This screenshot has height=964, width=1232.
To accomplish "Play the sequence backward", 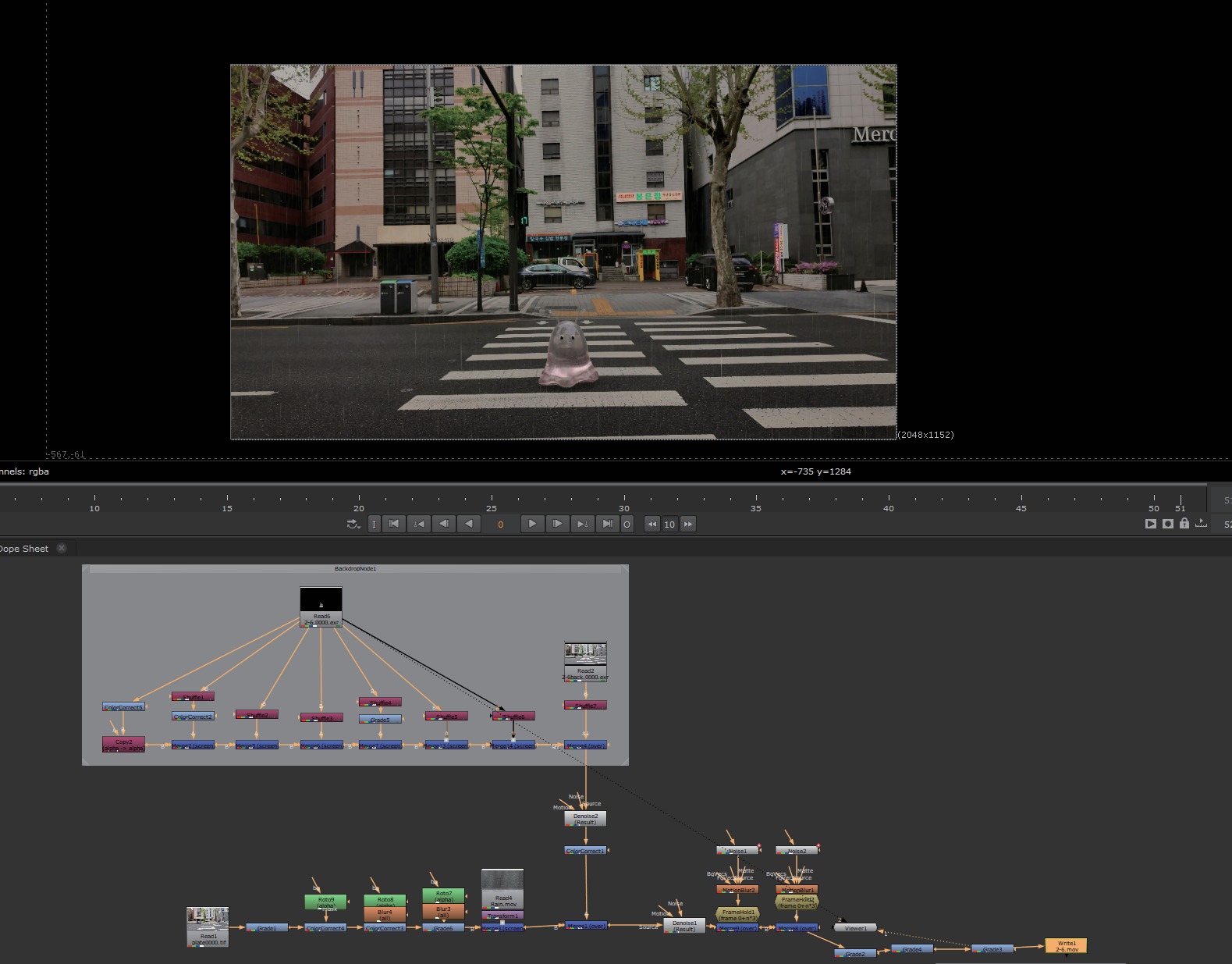I will (x=469, y=524).
